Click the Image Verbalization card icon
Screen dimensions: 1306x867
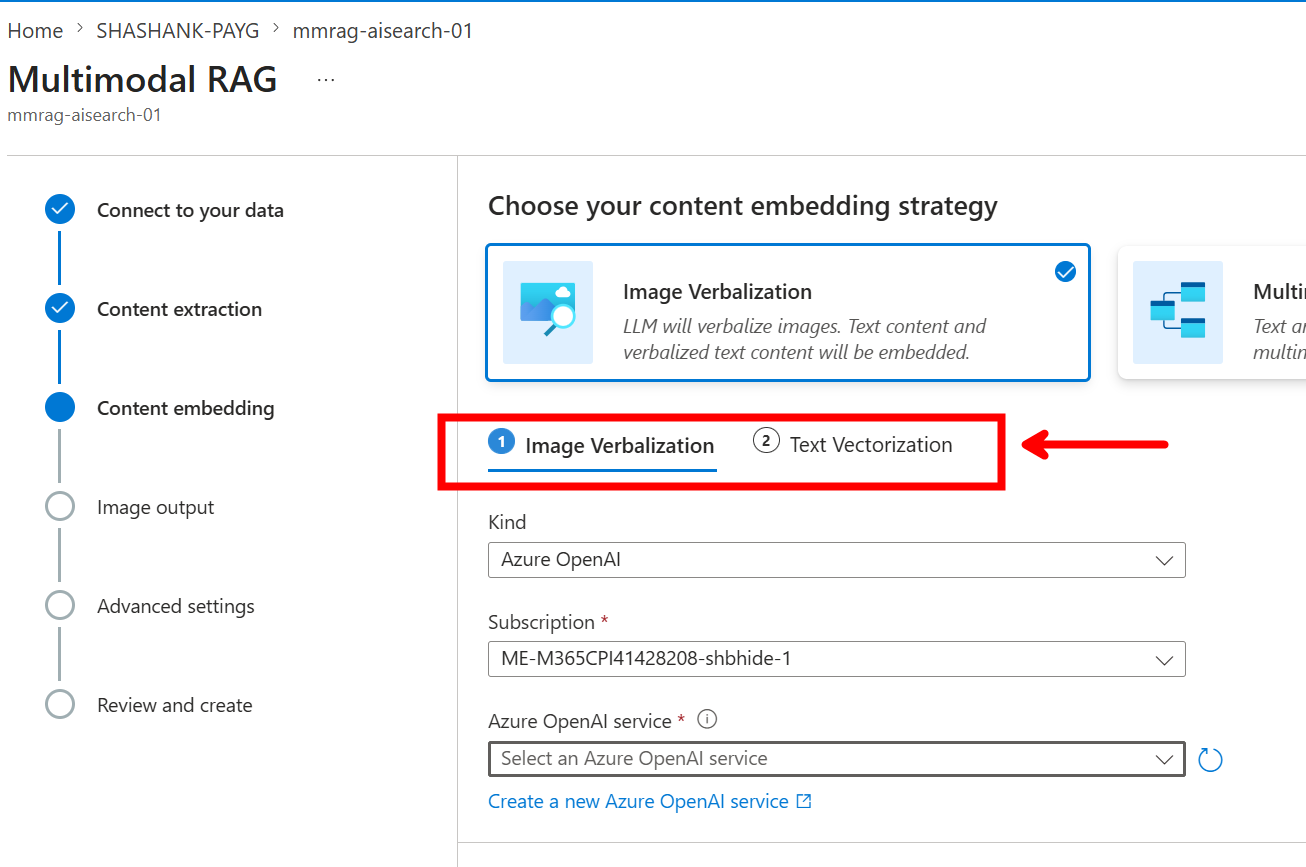point(548,312)
